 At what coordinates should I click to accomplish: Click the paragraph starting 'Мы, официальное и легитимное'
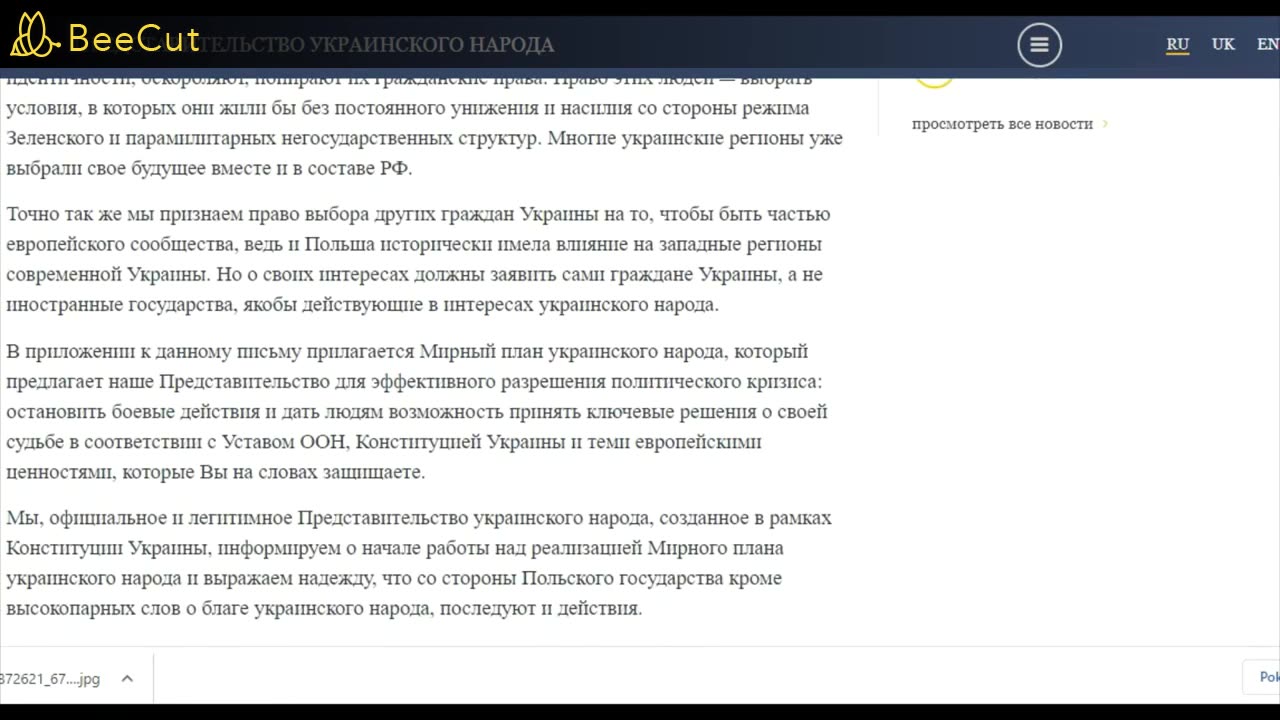coord(420,563)
